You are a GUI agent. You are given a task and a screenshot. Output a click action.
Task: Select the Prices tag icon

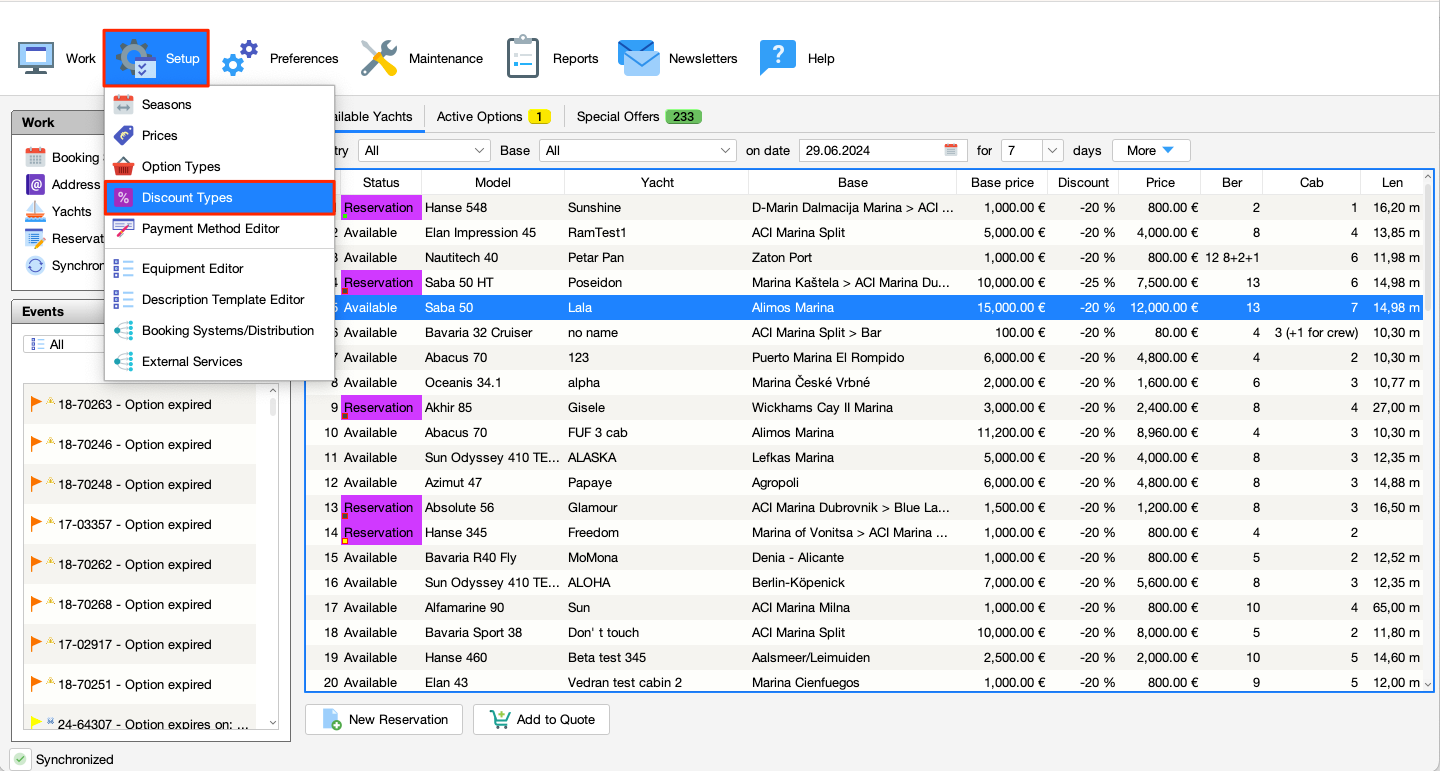(x=123, y=135)
